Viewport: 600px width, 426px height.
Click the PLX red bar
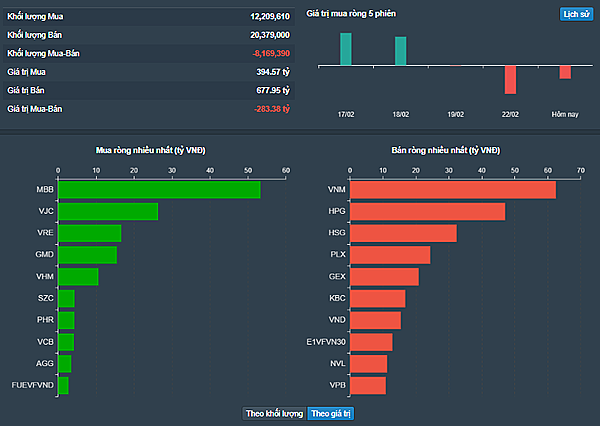pos(390,255)
